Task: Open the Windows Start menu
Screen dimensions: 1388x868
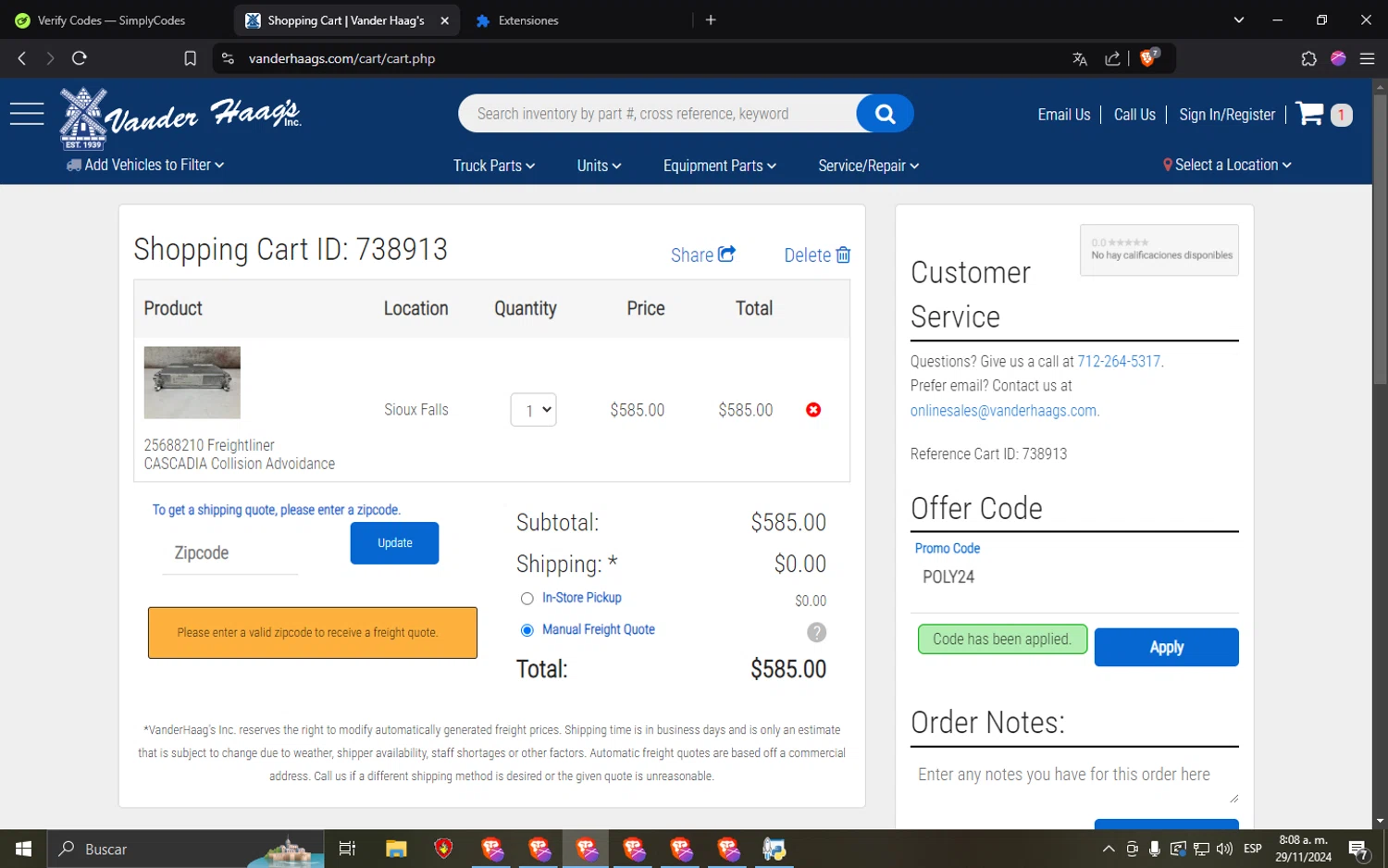Action: pyautogui.click(x=23, y=849)
